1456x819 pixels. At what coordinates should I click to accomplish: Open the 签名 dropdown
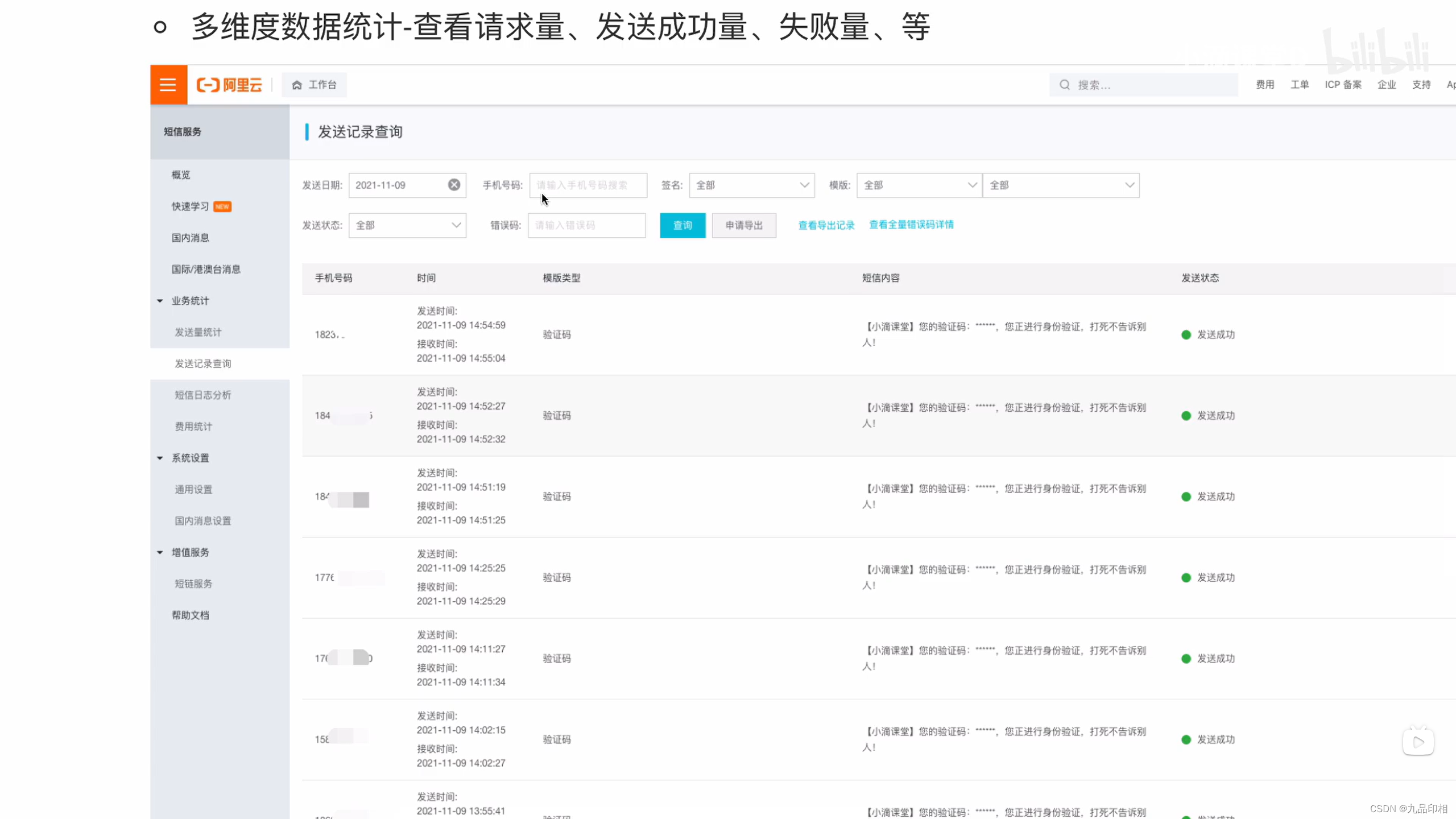(x=752, y=185)
